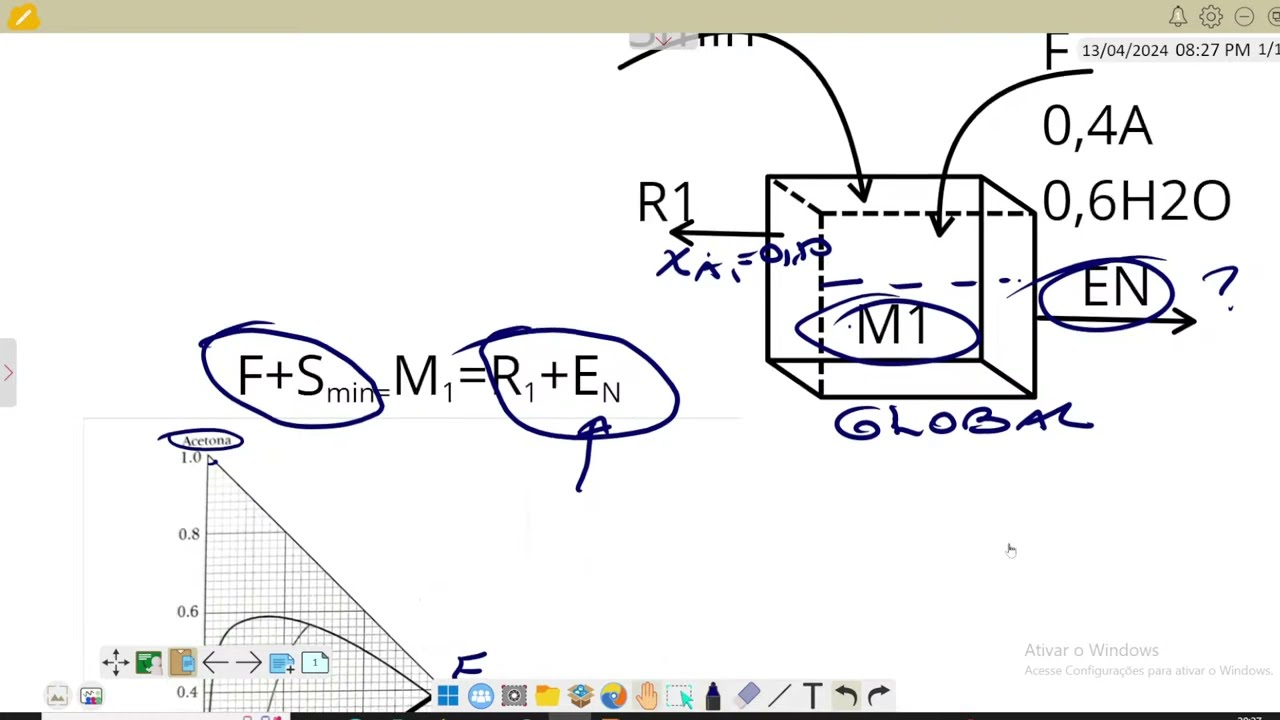Redo the last stroke

(x=878, y=696)
